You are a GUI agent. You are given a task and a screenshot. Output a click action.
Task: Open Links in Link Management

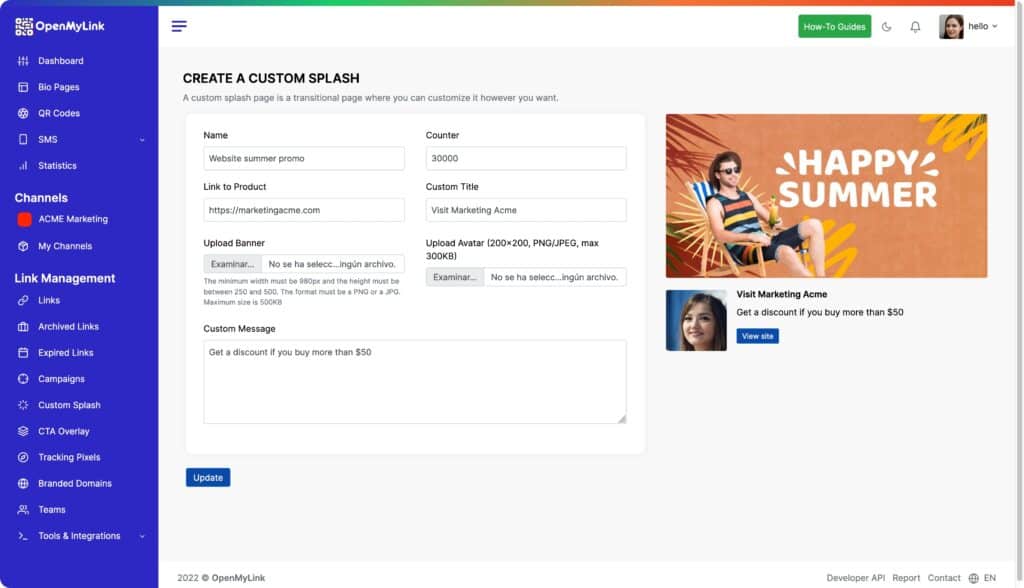(49, 301)
